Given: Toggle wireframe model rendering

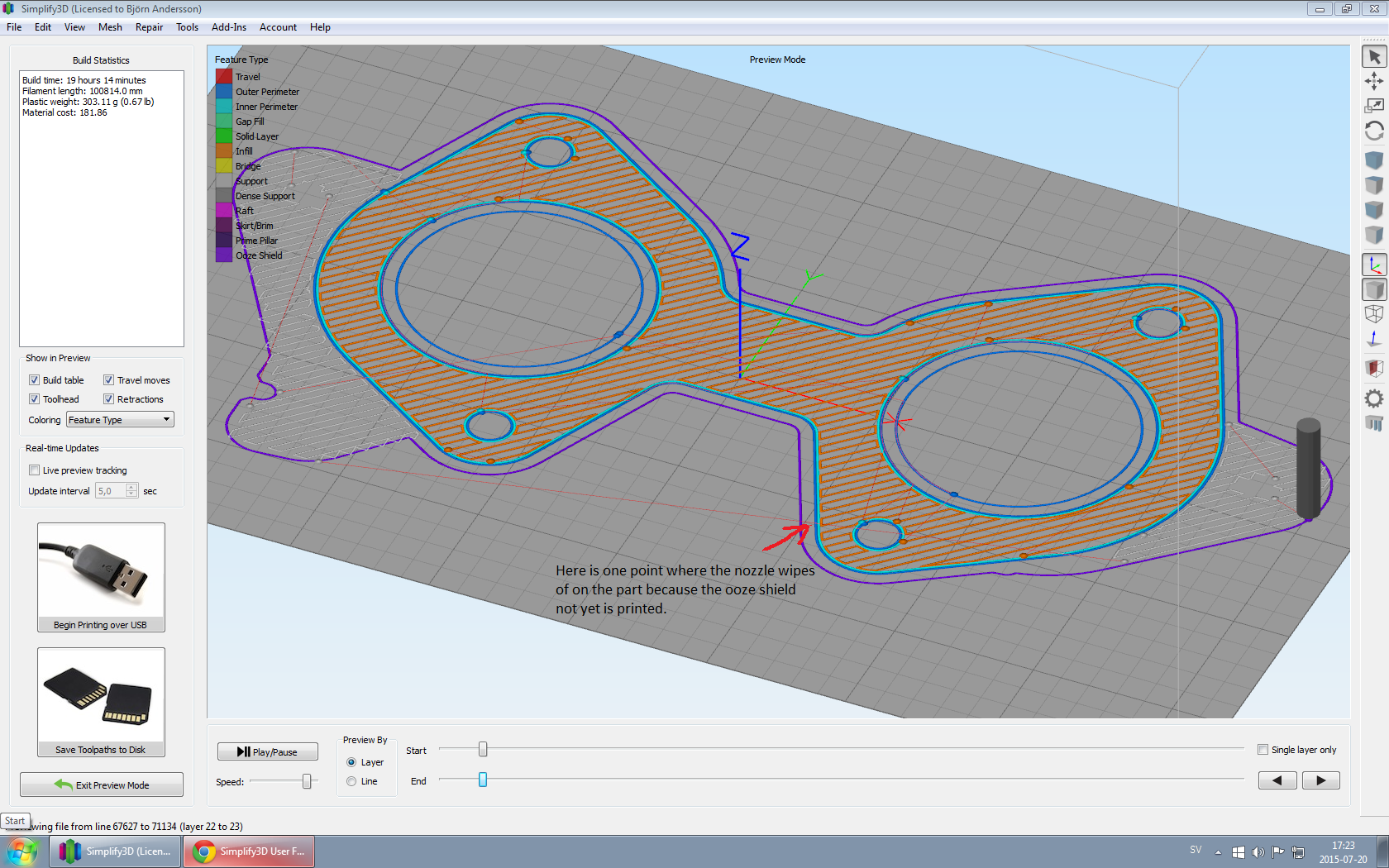Looking at the screenshot, I should pyautogui.click(x=1374, y=314).
